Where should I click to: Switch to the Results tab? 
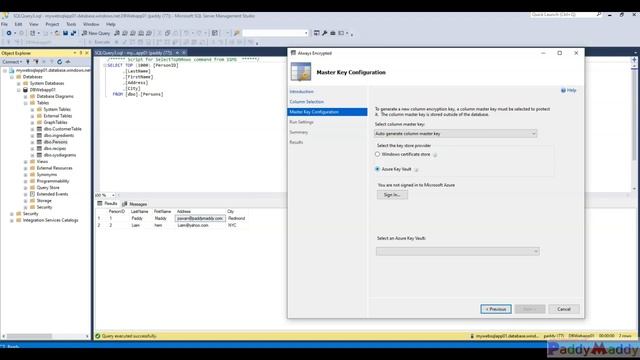(107, 204)
